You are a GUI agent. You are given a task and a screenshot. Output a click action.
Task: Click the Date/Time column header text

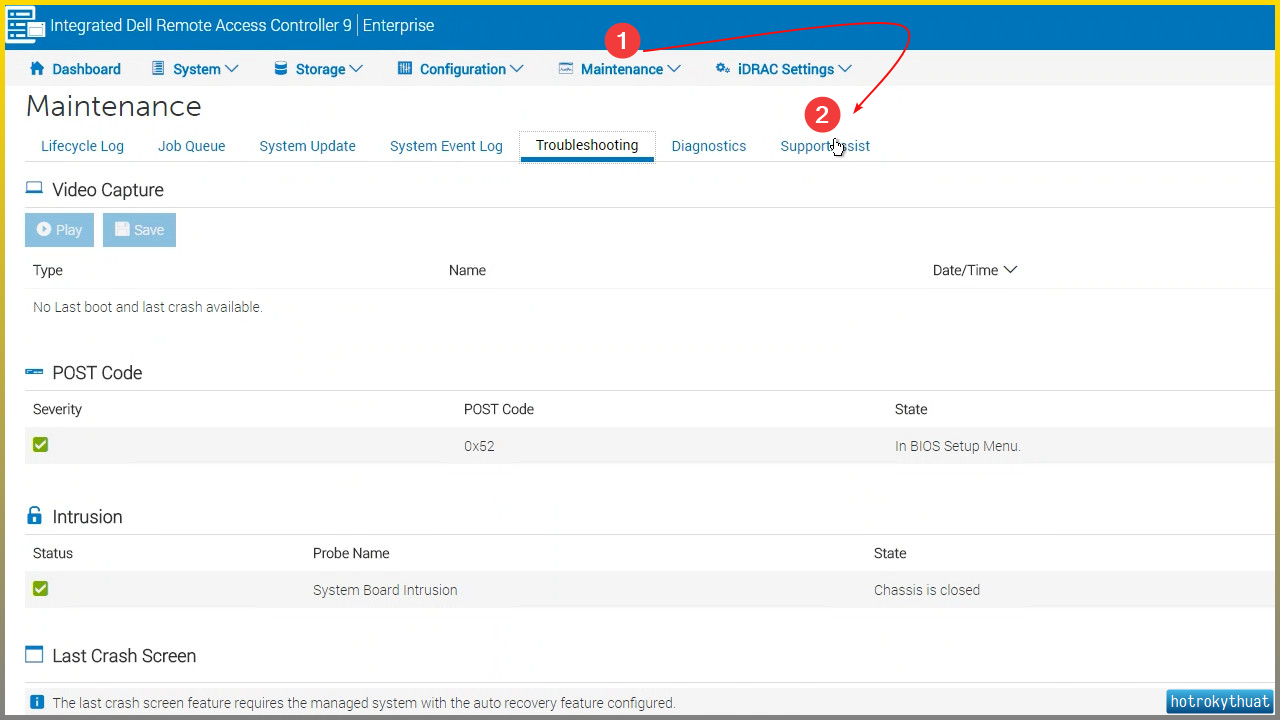point(965,270)
